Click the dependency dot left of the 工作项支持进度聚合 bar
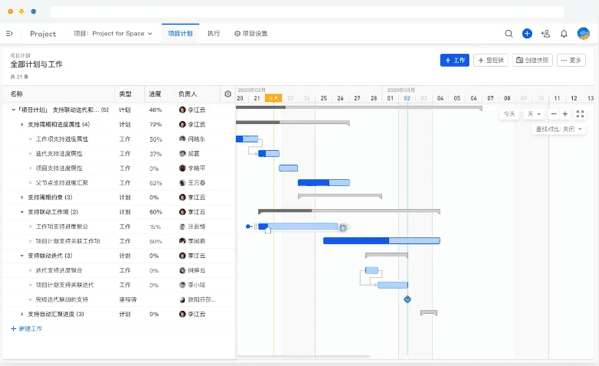The image size is (599, 366). [x=248, y=227]
